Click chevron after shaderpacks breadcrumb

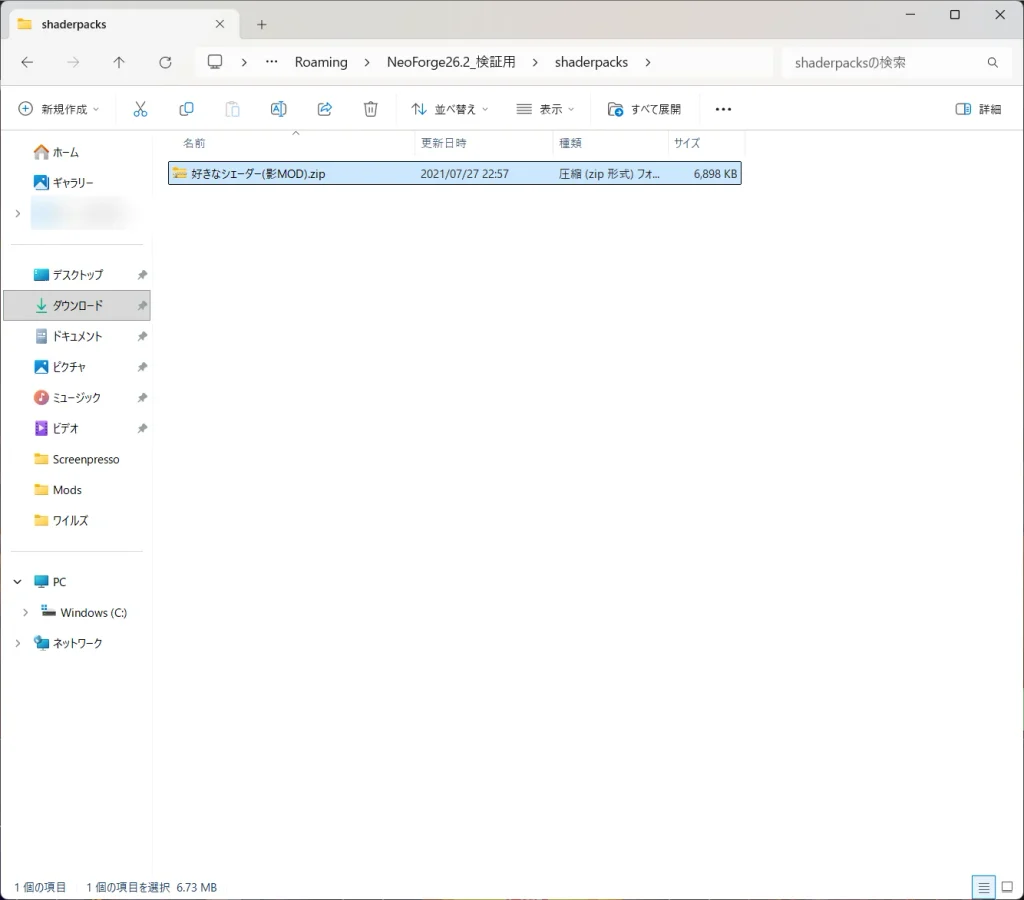click(648, 62)
